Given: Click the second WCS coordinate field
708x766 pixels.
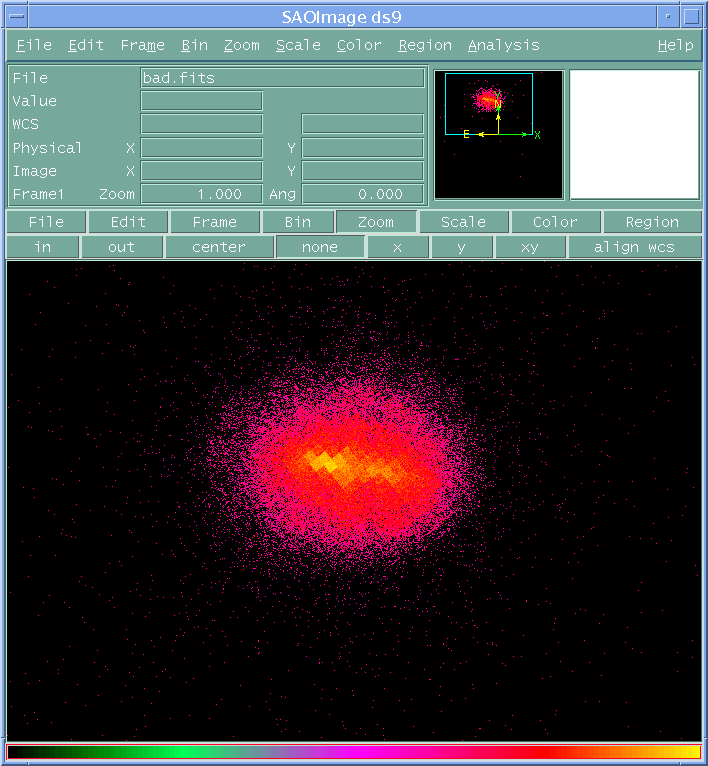Looking at the screenshot, I should click(x=363, y=124).
